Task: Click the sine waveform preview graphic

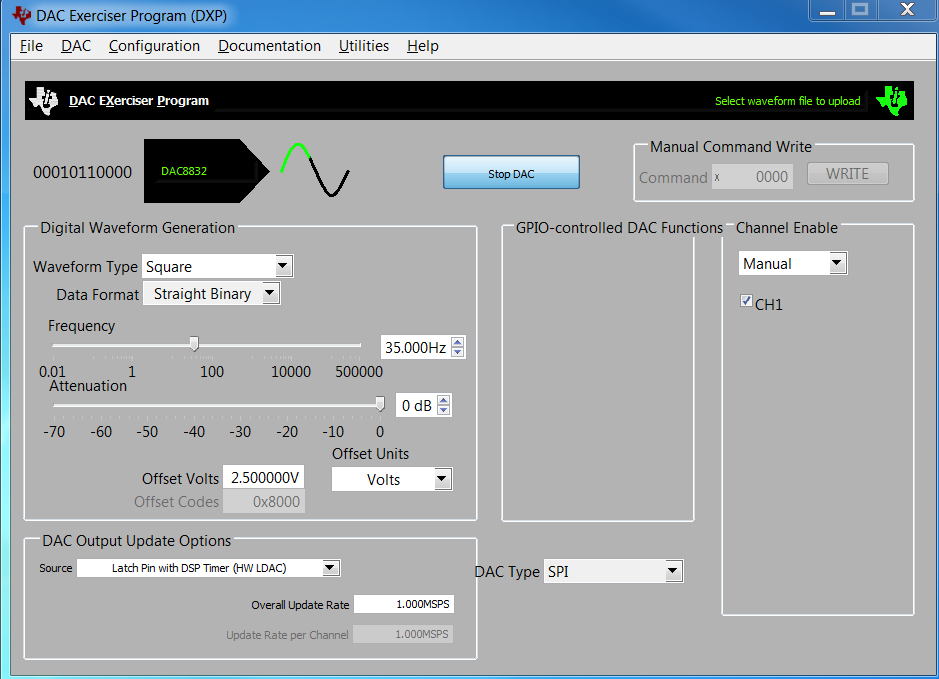Action: pos(315,169)
